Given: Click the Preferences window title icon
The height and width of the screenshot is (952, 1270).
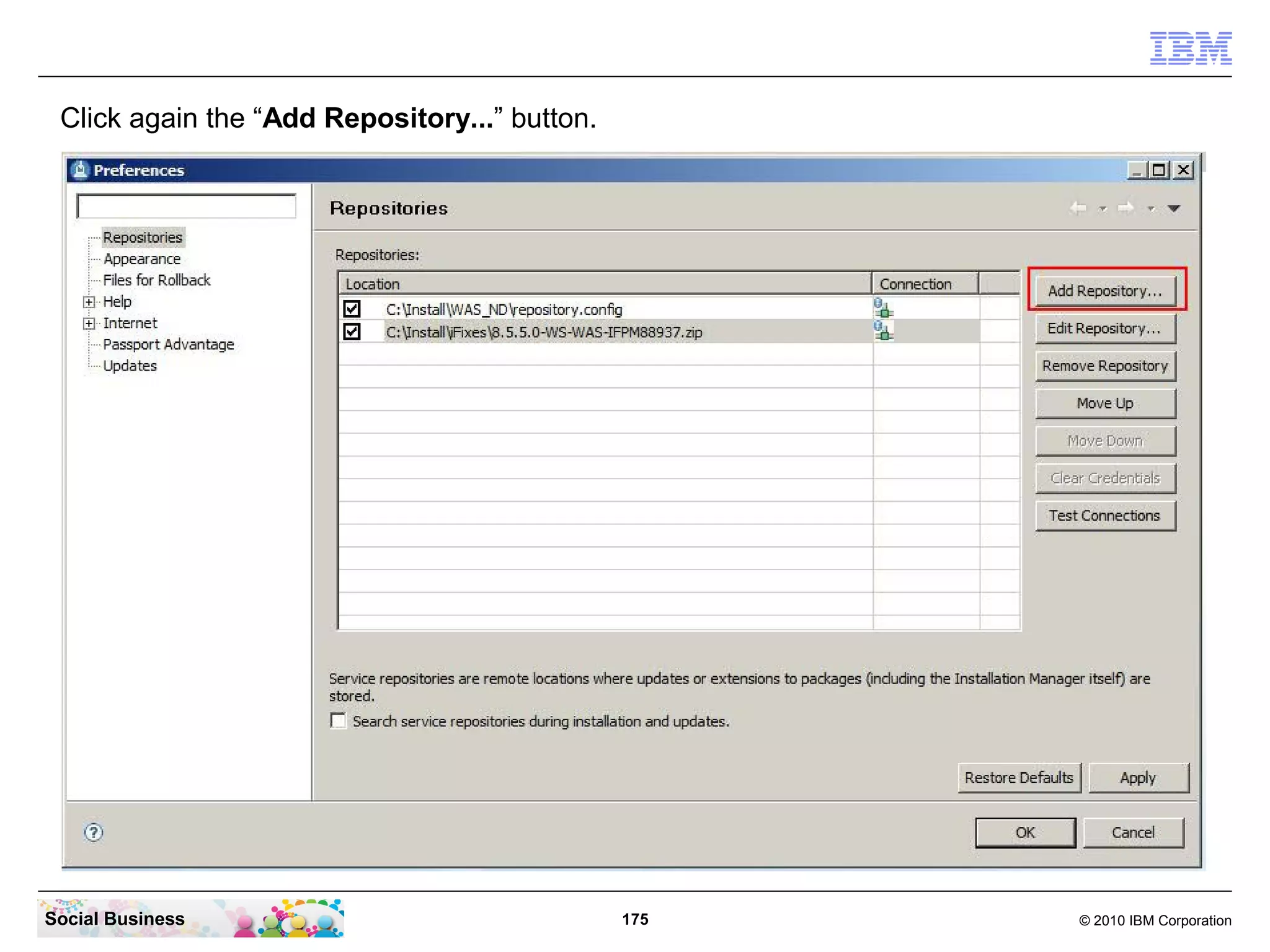Looking at the screenshot, I should pos(80,170).
